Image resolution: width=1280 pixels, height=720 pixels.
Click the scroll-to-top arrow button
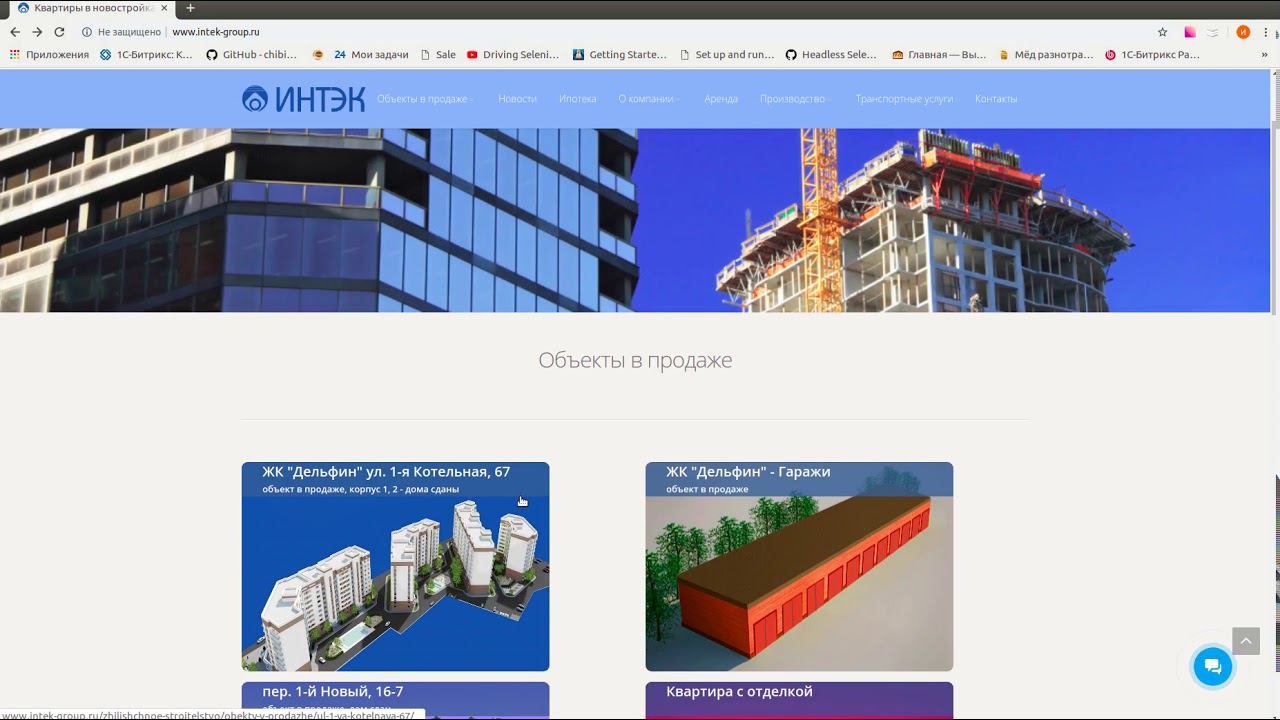tap(1246, 641)
